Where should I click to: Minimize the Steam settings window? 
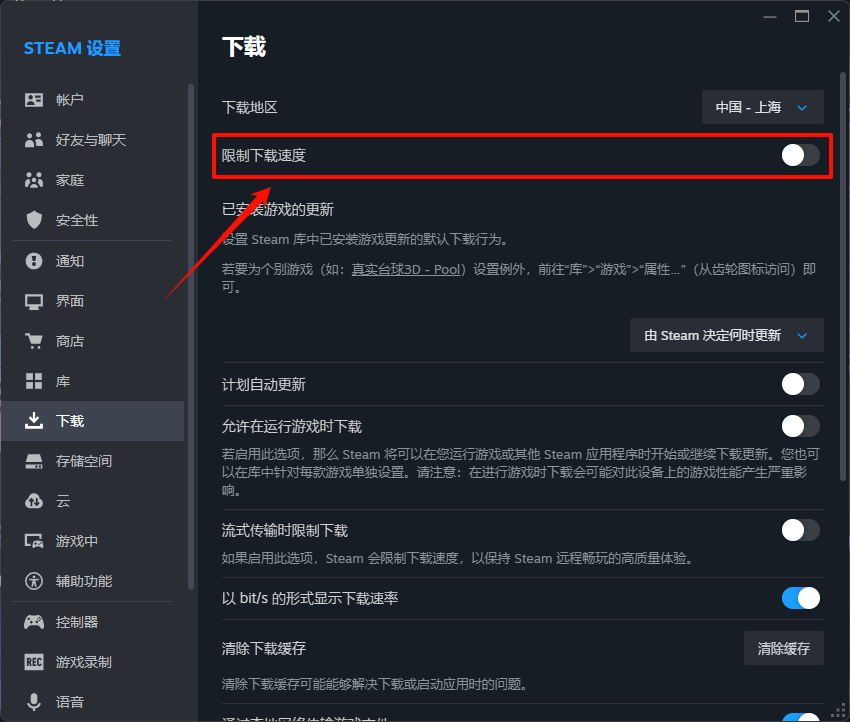click(770, 17)
